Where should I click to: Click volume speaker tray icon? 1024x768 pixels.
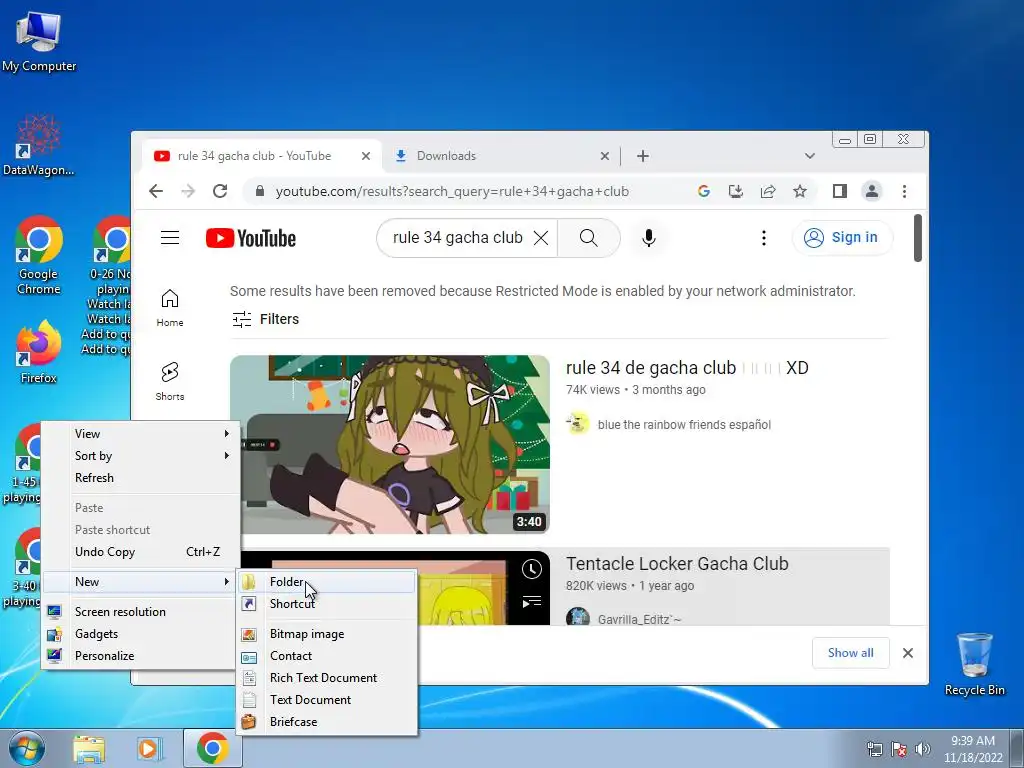click(922, 749)
